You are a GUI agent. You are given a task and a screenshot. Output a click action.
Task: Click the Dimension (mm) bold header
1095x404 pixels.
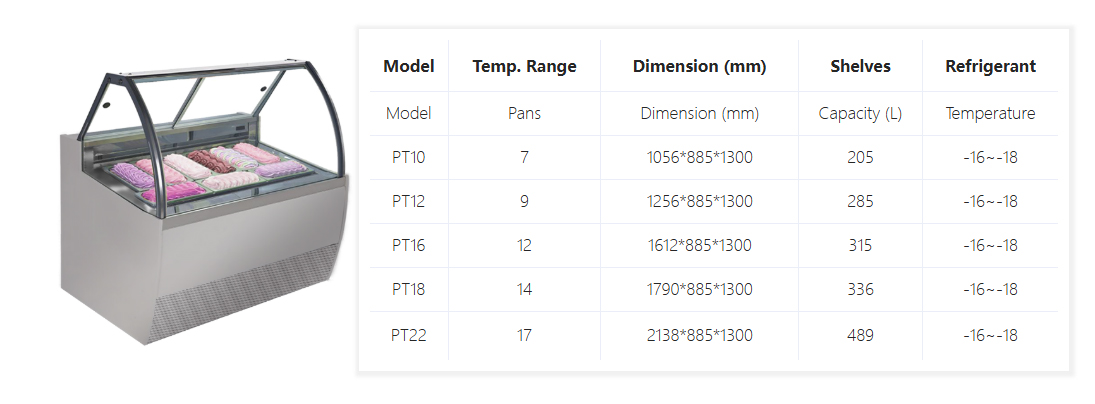coord(699,67)
